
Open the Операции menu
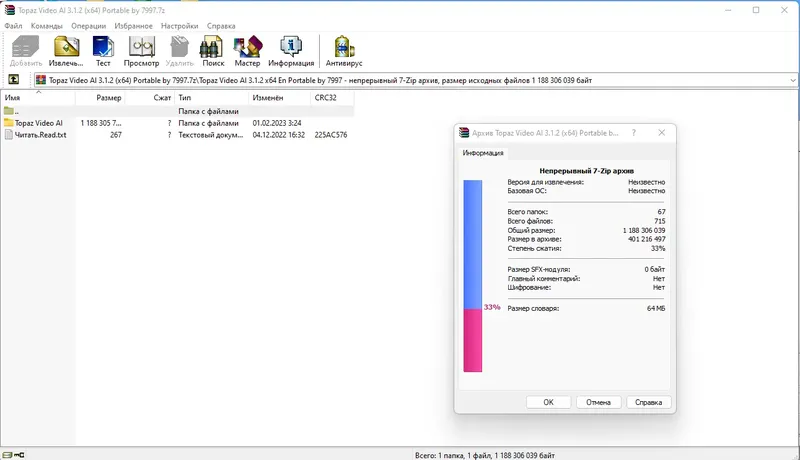[89, 25]
